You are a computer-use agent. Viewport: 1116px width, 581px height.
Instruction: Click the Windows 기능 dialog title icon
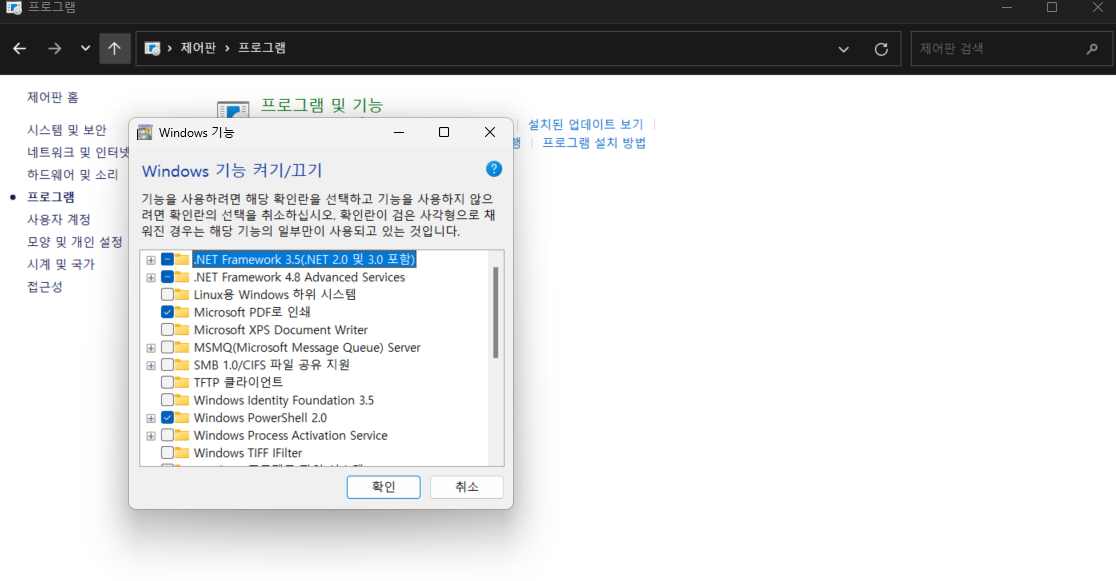point(144,132)
